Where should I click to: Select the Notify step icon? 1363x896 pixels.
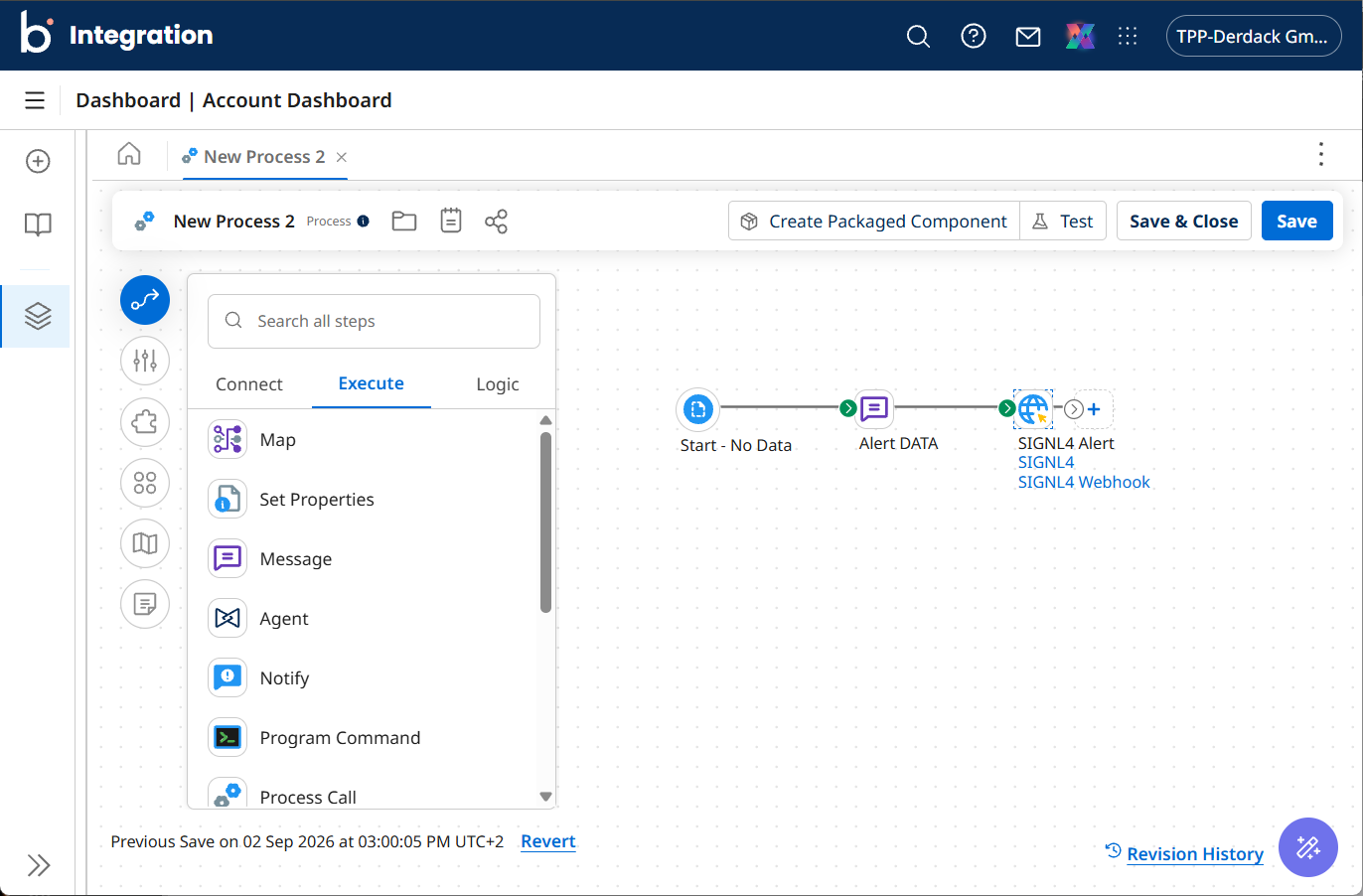(227, 677)
